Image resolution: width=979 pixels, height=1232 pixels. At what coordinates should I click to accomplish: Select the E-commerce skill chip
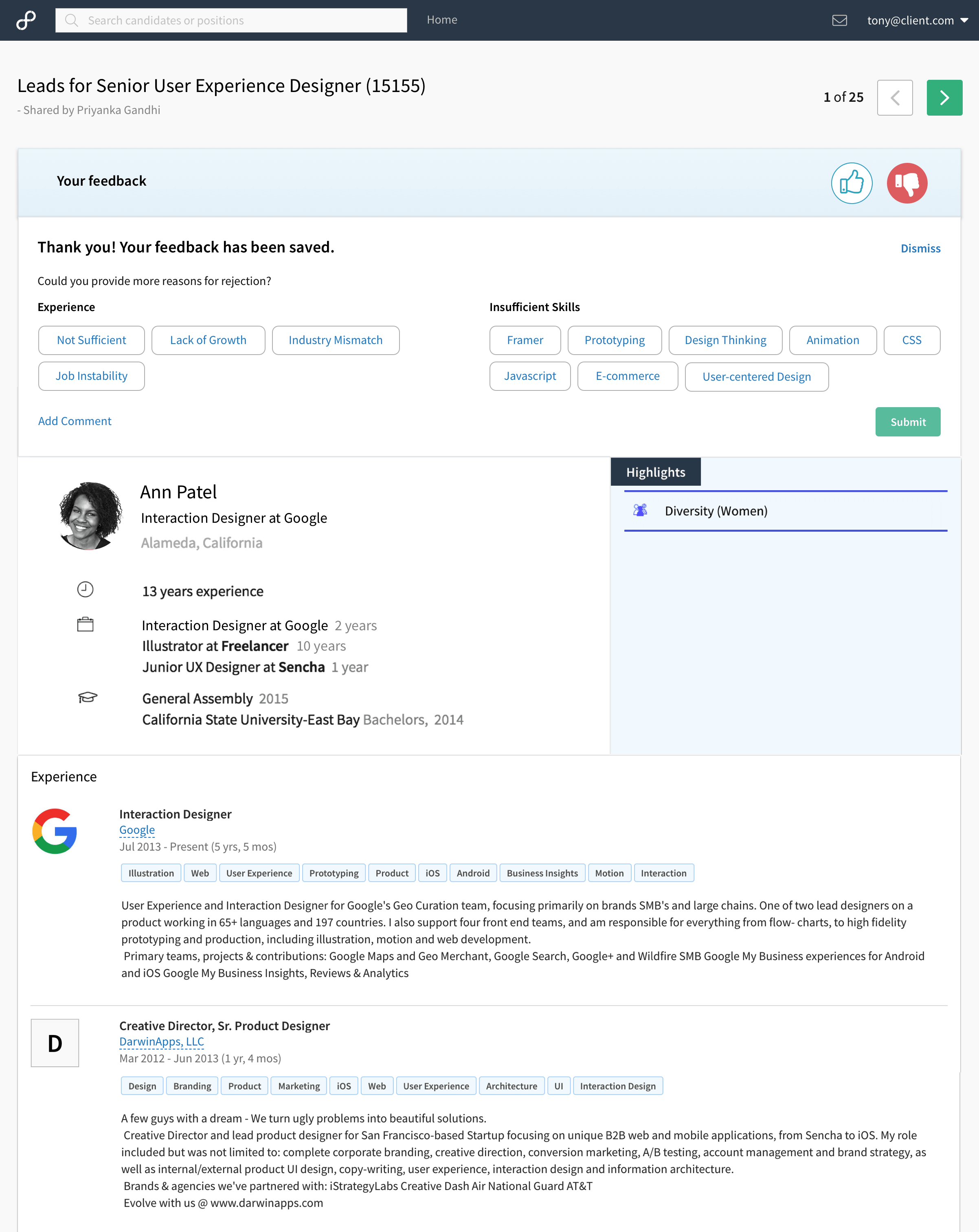tap(628, 376)
